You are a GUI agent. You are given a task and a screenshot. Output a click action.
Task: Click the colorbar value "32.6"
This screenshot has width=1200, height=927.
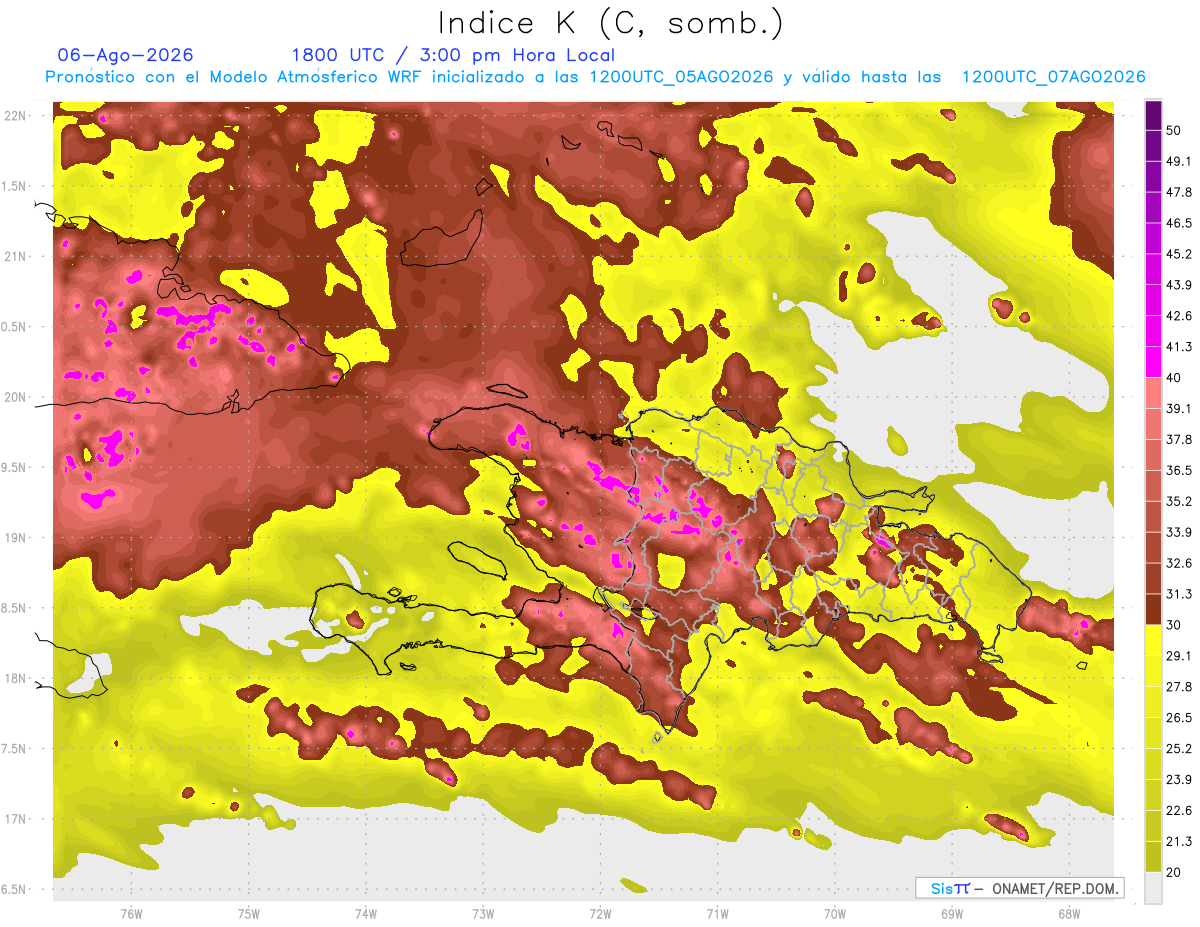click(1178, 563)
